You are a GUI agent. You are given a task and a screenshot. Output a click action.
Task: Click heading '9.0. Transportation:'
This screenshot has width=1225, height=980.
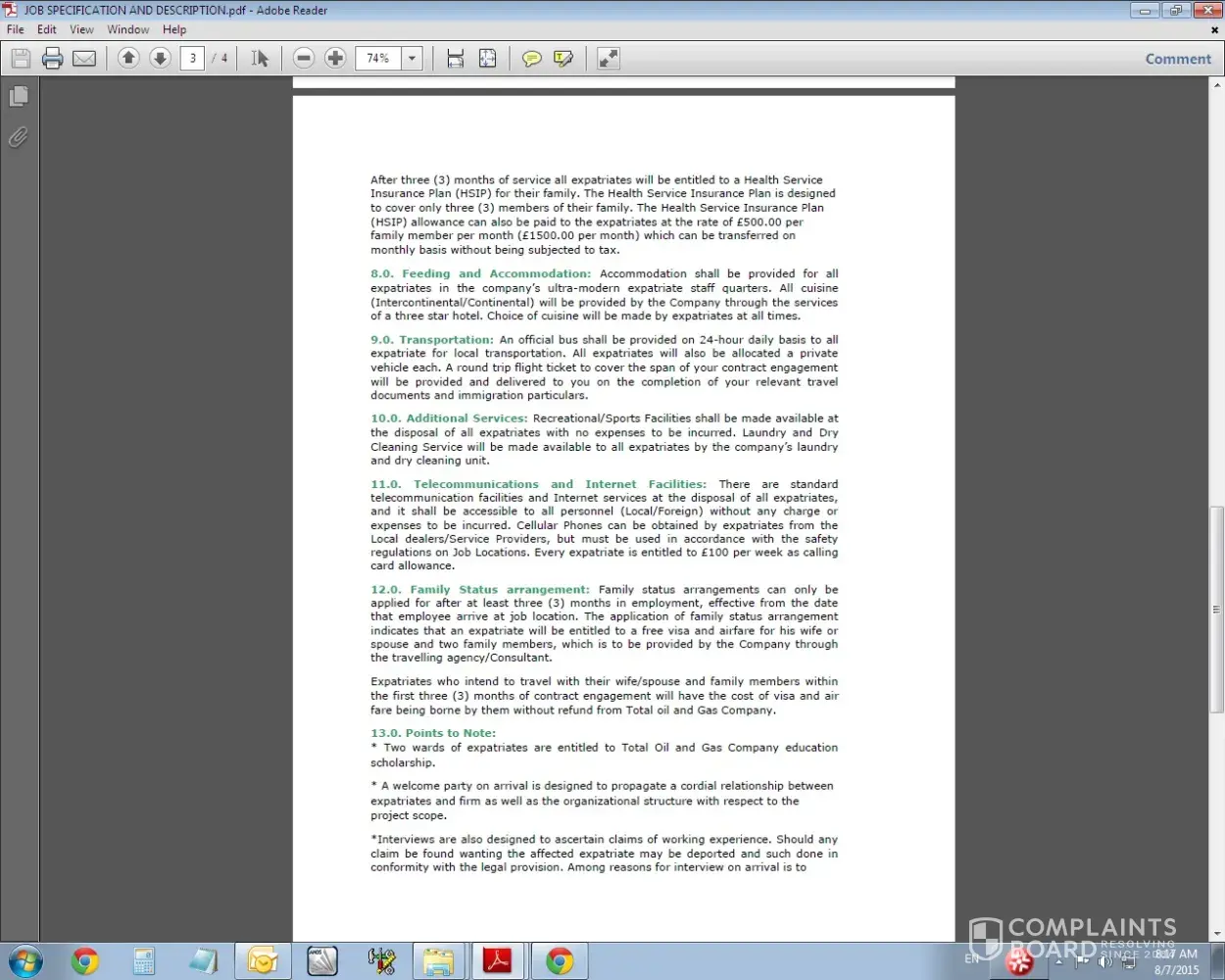[432, 340]
